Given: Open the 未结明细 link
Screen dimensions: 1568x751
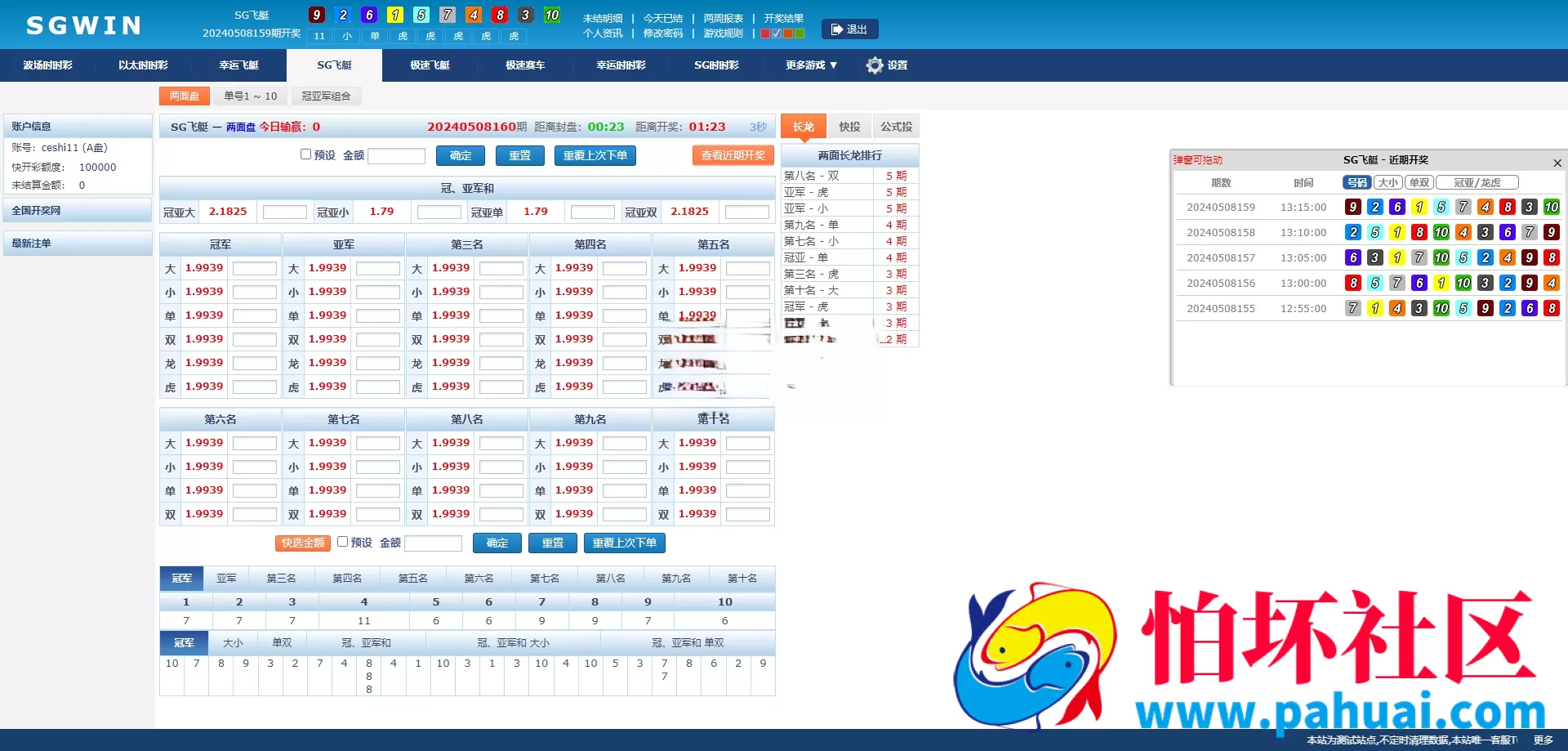Looking at the screenshot, I should 603,18.
